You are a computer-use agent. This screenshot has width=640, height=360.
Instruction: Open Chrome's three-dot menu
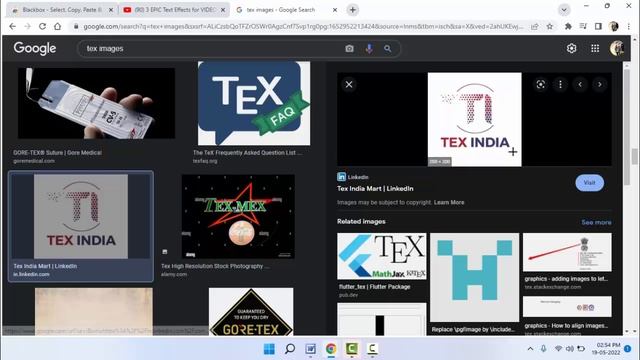(x=629, y=26)
